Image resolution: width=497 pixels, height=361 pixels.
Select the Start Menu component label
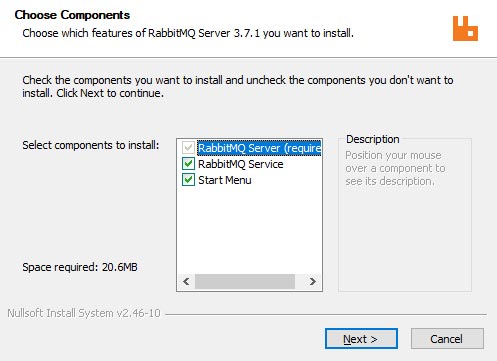pyautogui.click(x=225, y=180)
